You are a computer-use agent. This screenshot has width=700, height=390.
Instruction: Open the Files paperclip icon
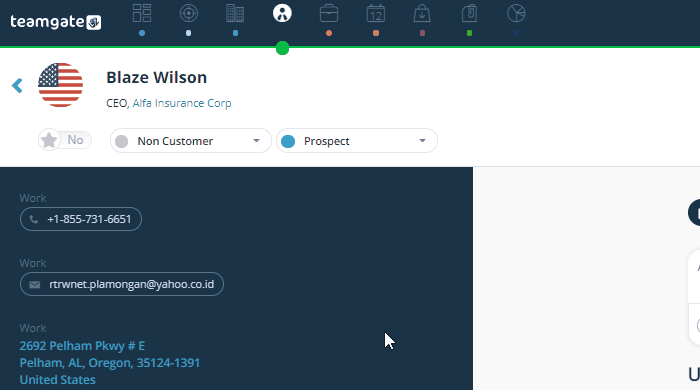[469, 13]
